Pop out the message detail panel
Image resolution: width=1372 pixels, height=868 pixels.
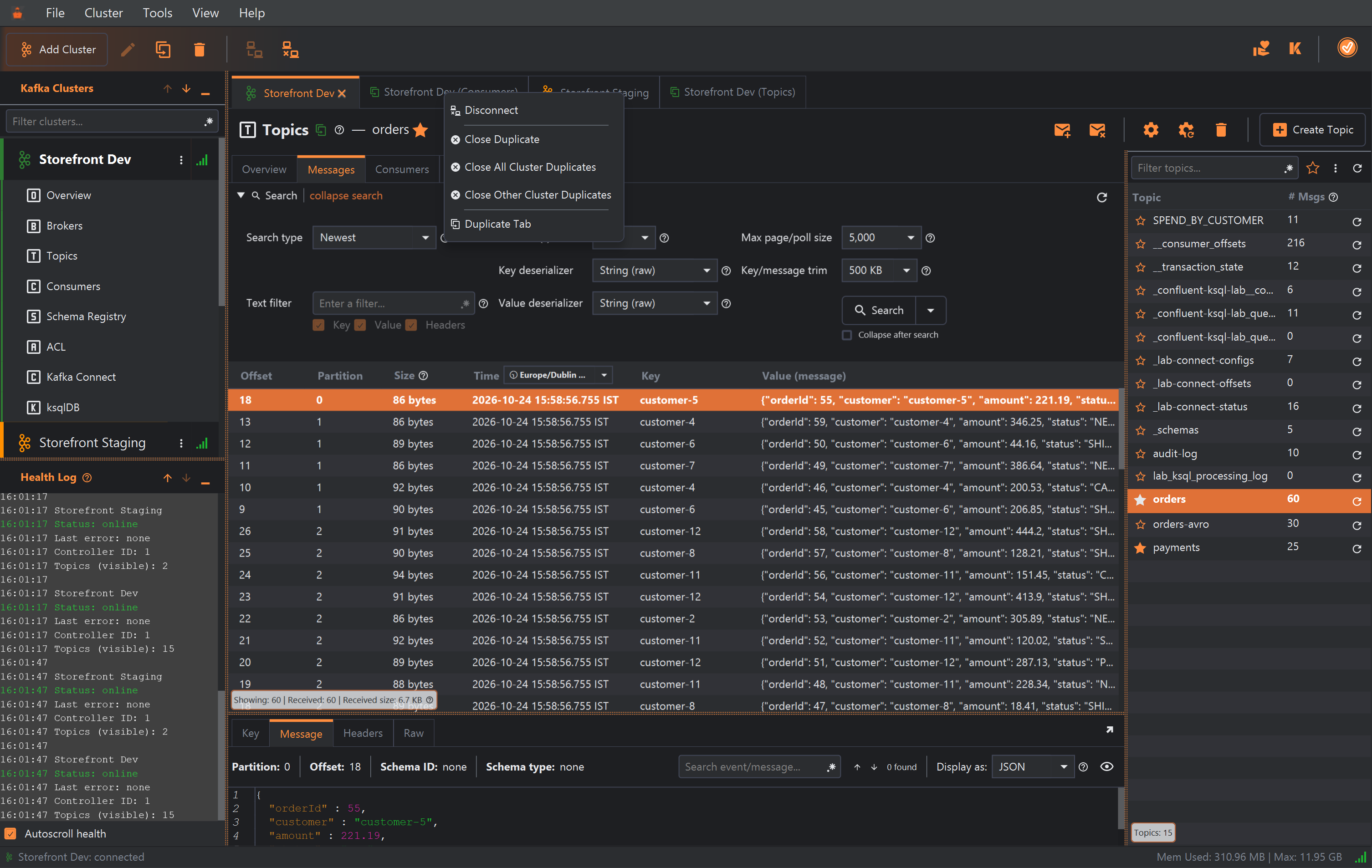[1109, 730]
